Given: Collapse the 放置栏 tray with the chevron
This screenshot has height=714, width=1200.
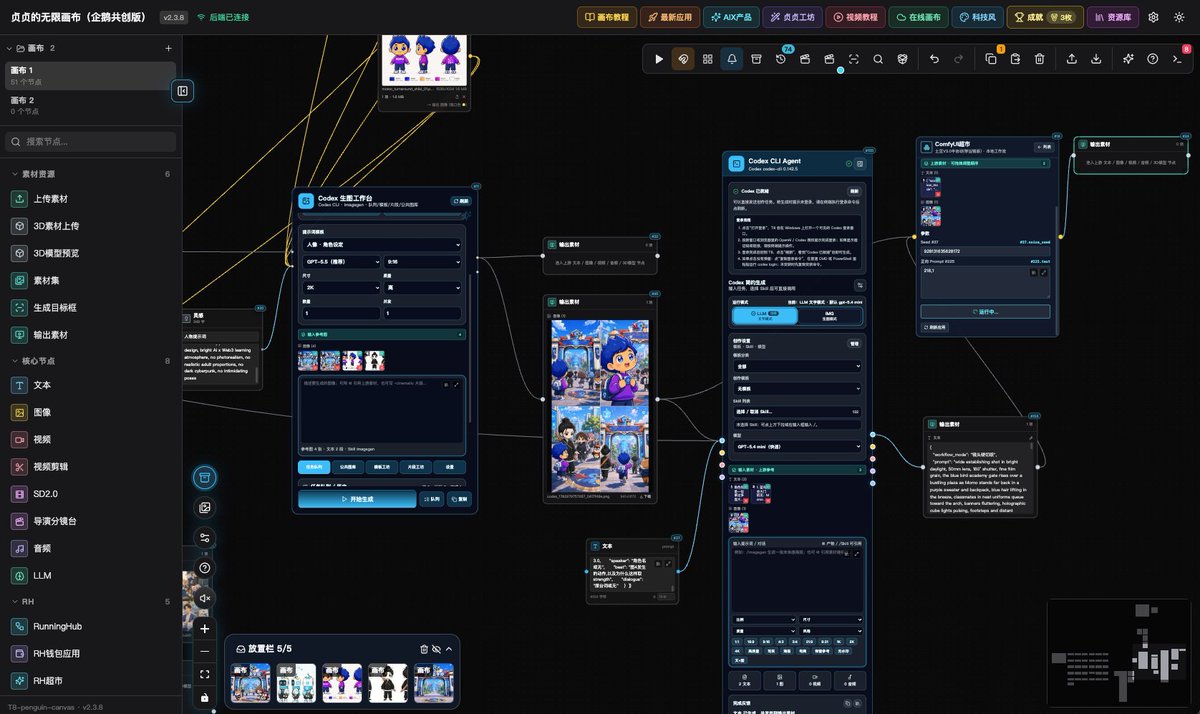Looking at the screenshot, I should click(449, 649).
